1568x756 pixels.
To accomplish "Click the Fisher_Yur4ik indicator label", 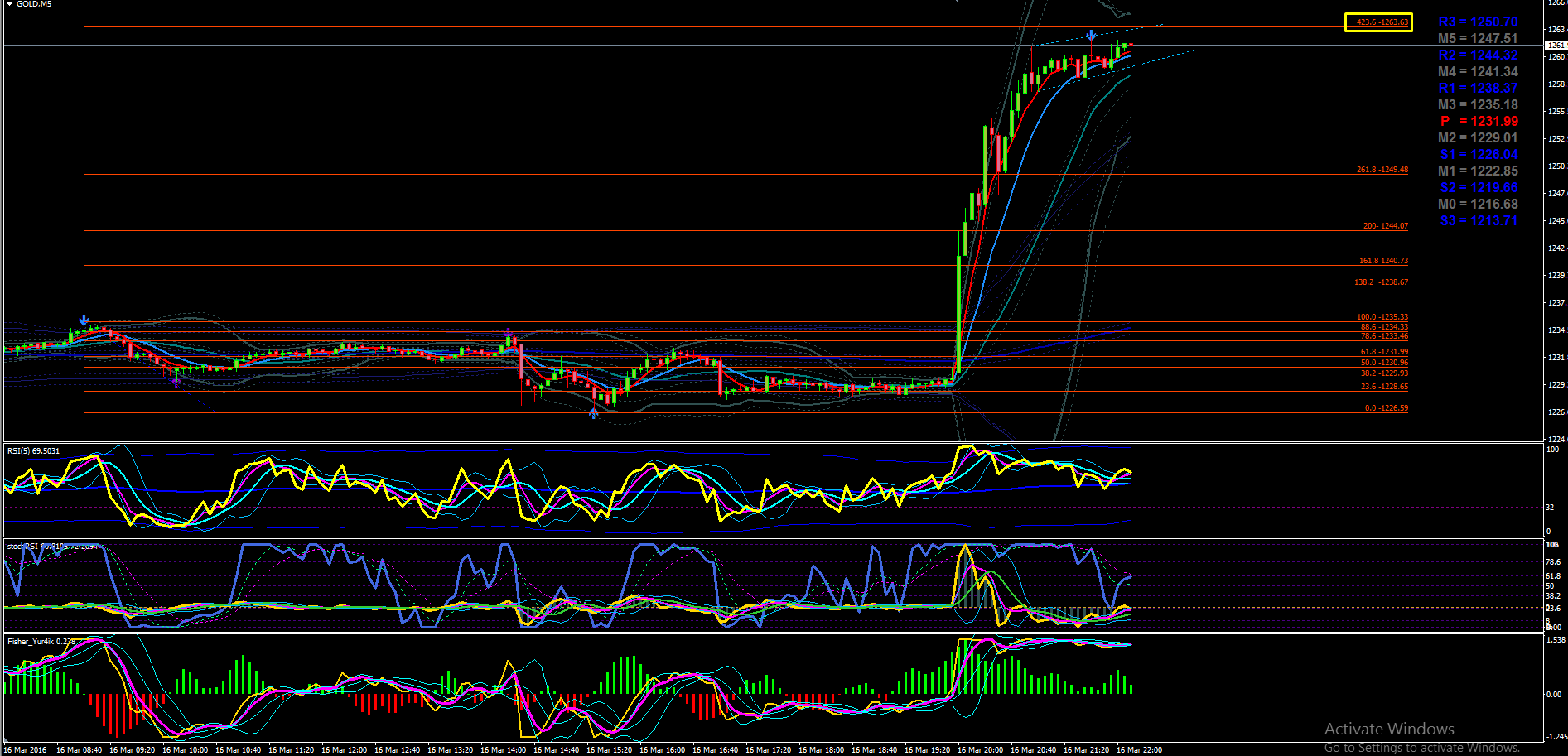I will click(x=41, y=642).
